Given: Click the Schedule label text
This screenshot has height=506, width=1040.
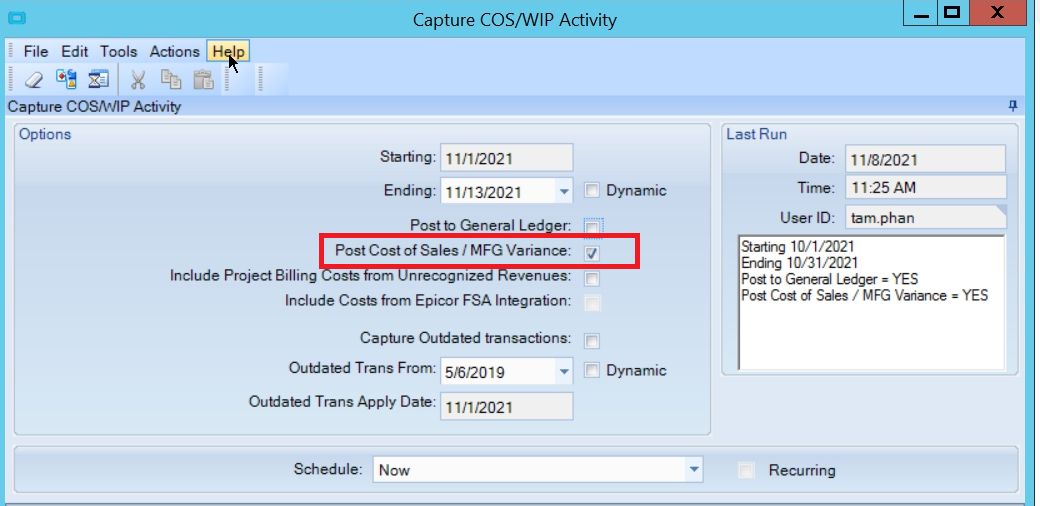Looking at the screenshot, I should tap(328, 469).
